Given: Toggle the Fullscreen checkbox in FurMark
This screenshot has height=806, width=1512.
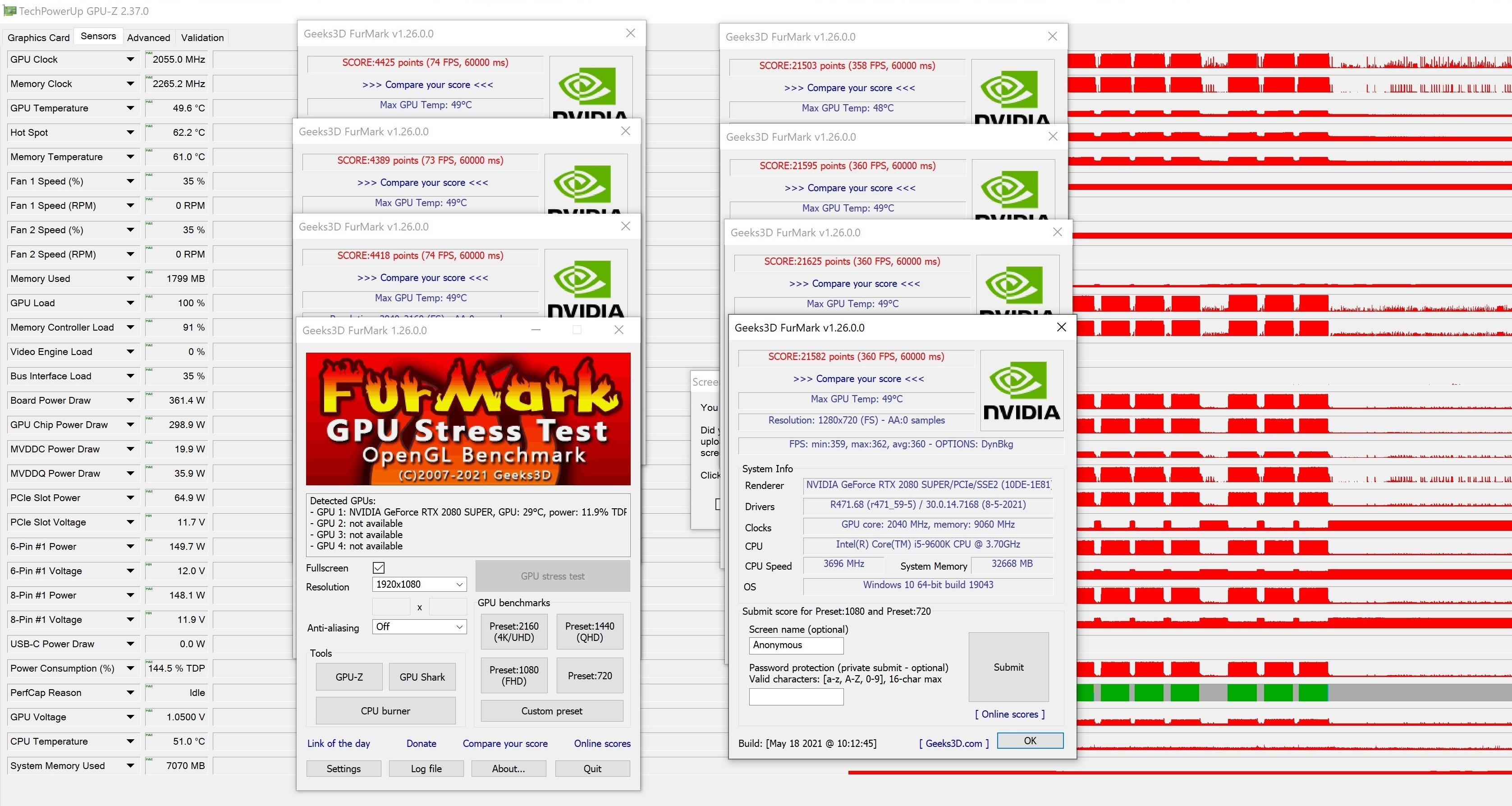Looking at the screenshot, I should pos(379,567).
